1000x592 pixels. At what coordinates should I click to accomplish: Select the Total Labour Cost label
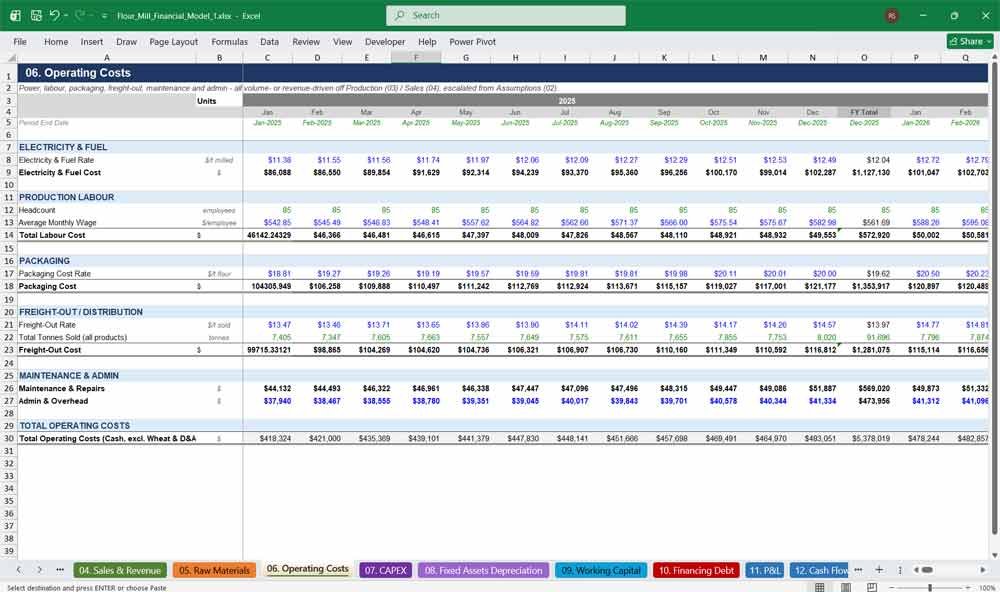click(x=52, y=235)
